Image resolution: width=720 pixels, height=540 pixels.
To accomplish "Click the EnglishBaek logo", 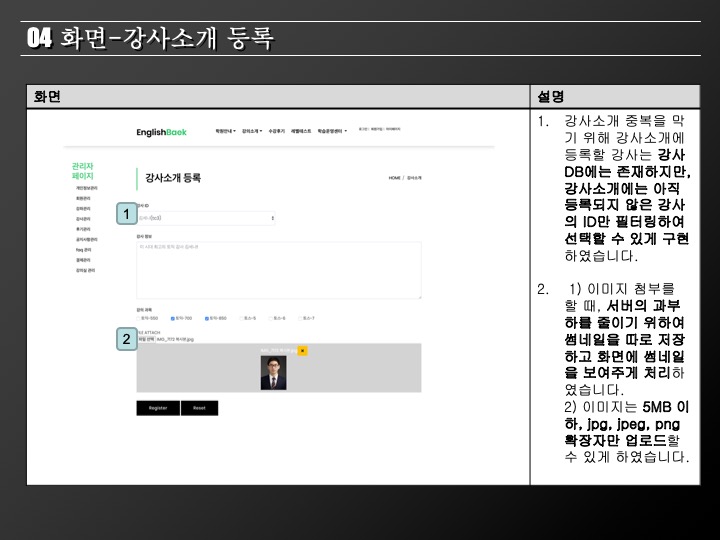I will click(x=161, y=132).
